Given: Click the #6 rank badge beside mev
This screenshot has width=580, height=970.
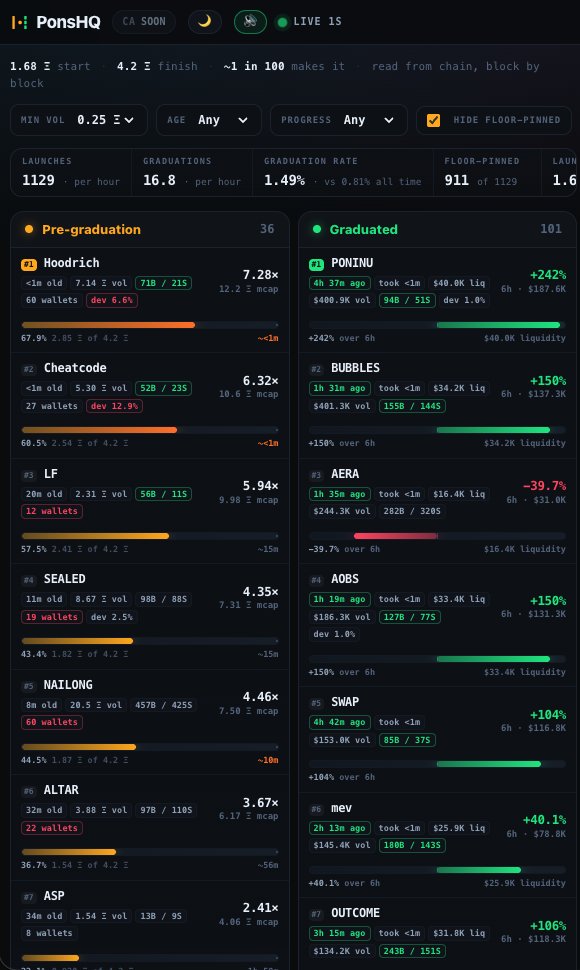Looking at the screenshot, I should tap(316, 809).
